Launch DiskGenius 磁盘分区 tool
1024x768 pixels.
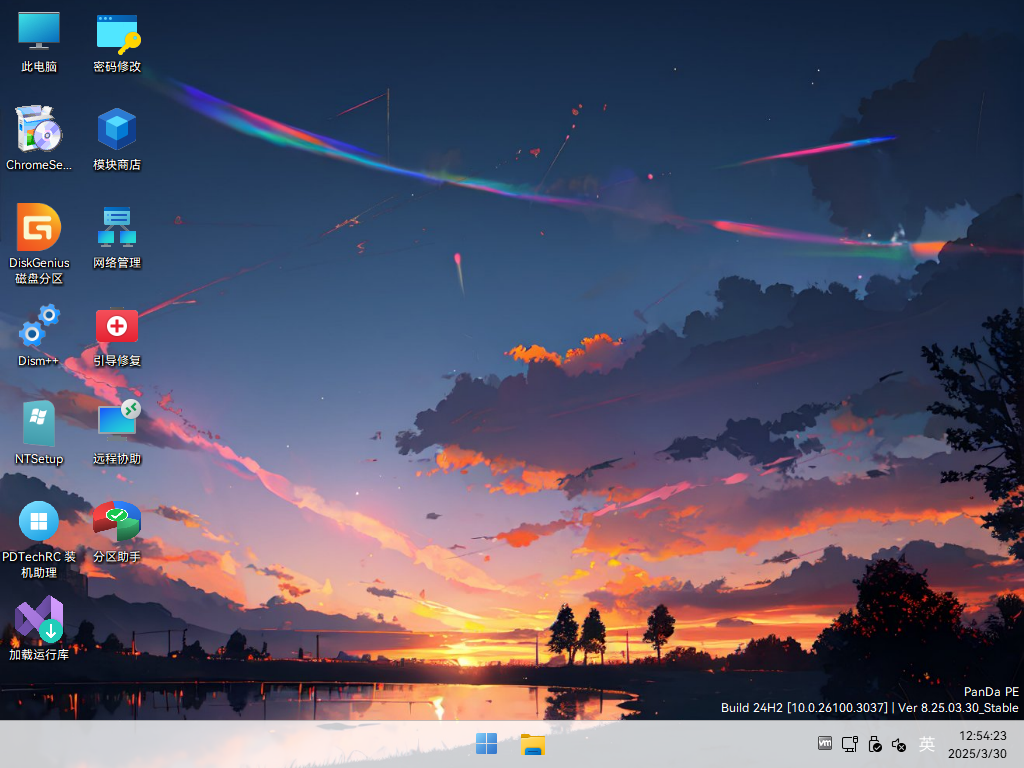point(39,227)
